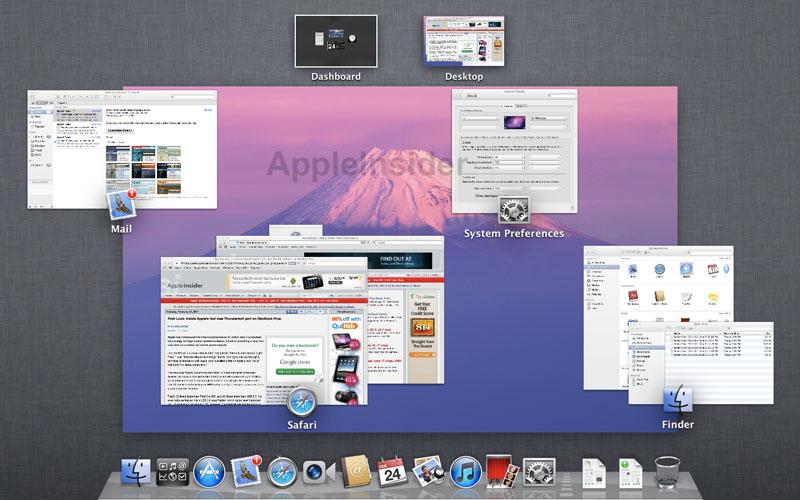The height and width of the screenshot is (500, 800).
Task: Open iCal calendar showing 24
Action: [x=392, y=472]
